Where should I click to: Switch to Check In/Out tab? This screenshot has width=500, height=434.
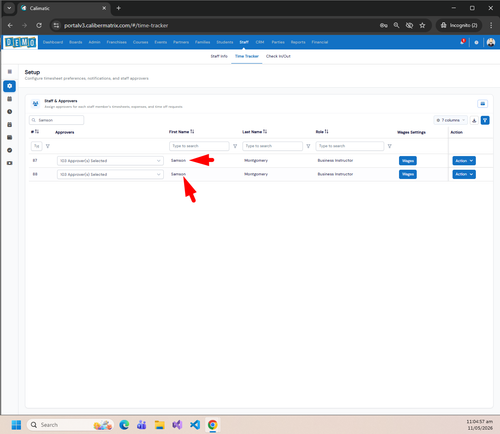pos(278,56)
